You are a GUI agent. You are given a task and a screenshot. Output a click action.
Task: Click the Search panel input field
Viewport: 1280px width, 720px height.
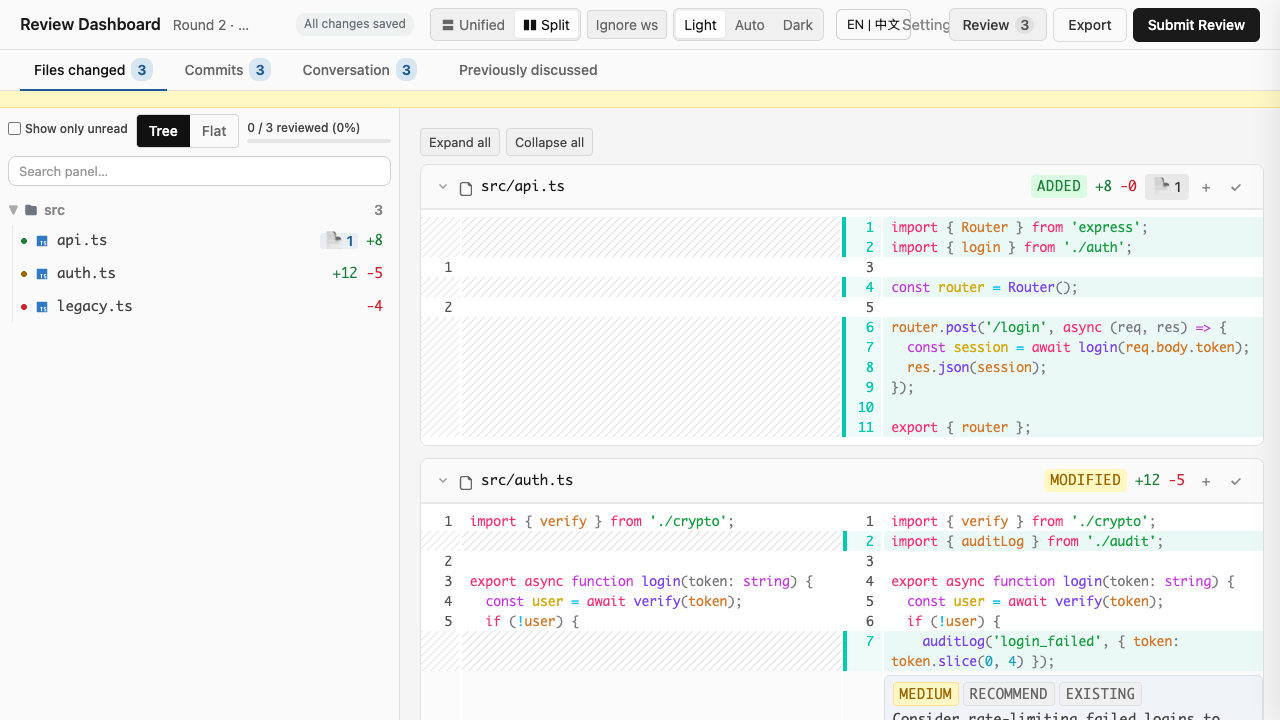pyautogui.click(x=199, y=171)
